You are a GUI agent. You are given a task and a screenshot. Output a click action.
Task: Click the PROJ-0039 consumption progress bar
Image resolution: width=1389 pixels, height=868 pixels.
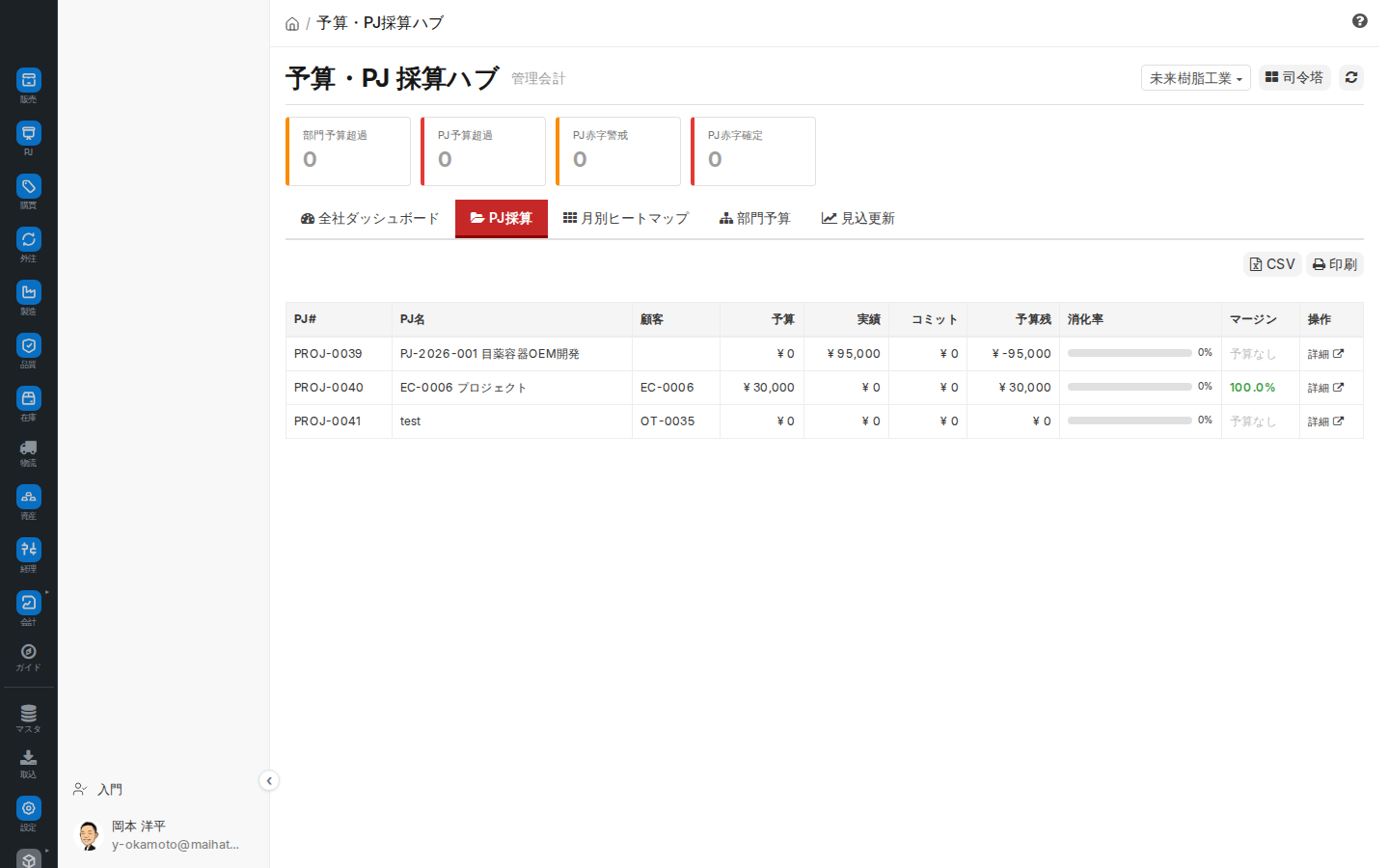1130,353
